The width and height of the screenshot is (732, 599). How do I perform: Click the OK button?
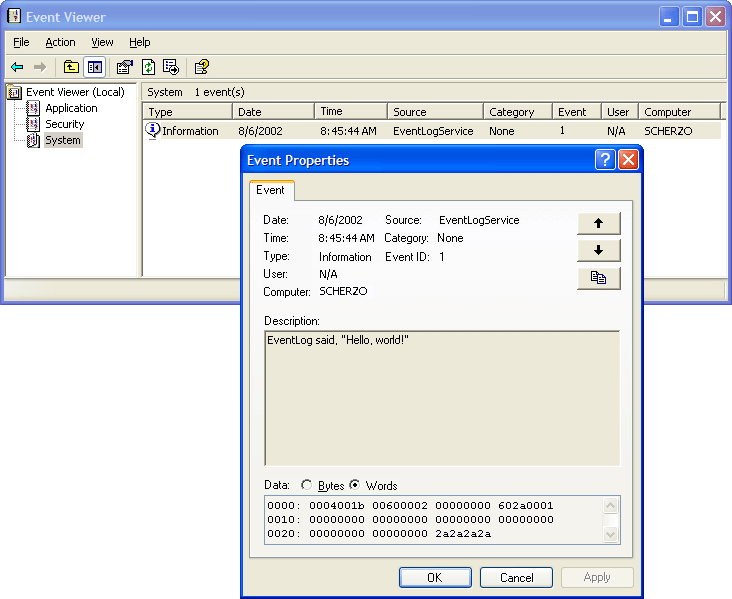(434, 577)
